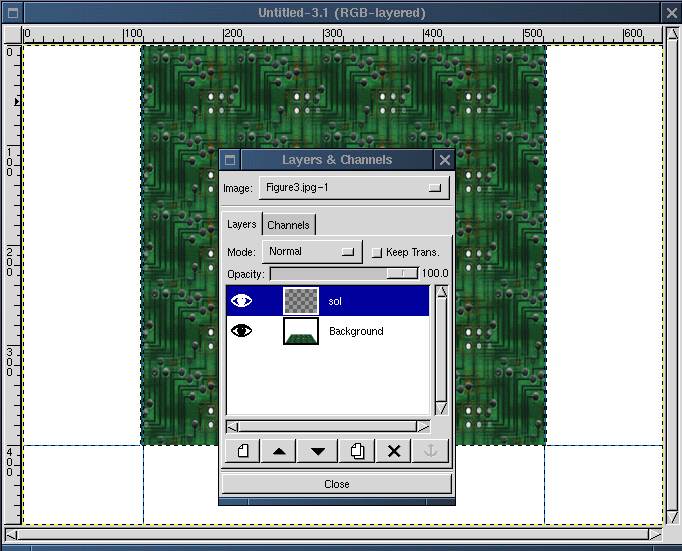This screenshot has width=682, height=551.
Task: Open the Layers & Channels window menu icon
Action: click(x=229, y=160)
